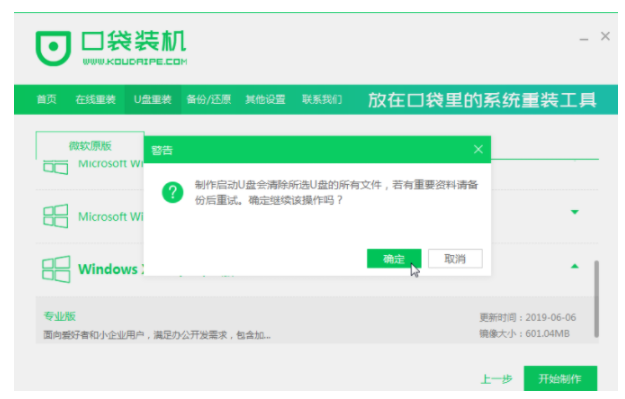Screen dimensions: 625x399
Task: Click the 开始制作 button
Action: pyautogui.click(x=560, y=378)
